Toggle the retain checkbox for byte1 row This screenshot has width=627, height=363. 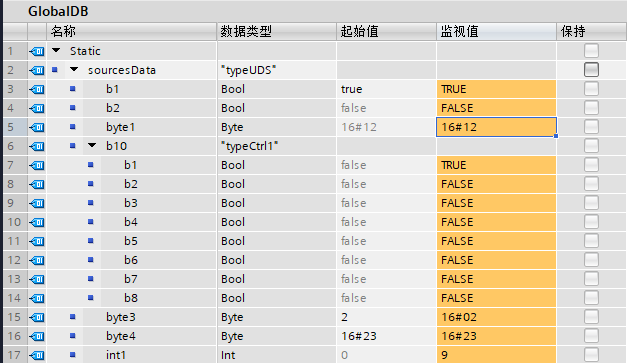point(591,127)
